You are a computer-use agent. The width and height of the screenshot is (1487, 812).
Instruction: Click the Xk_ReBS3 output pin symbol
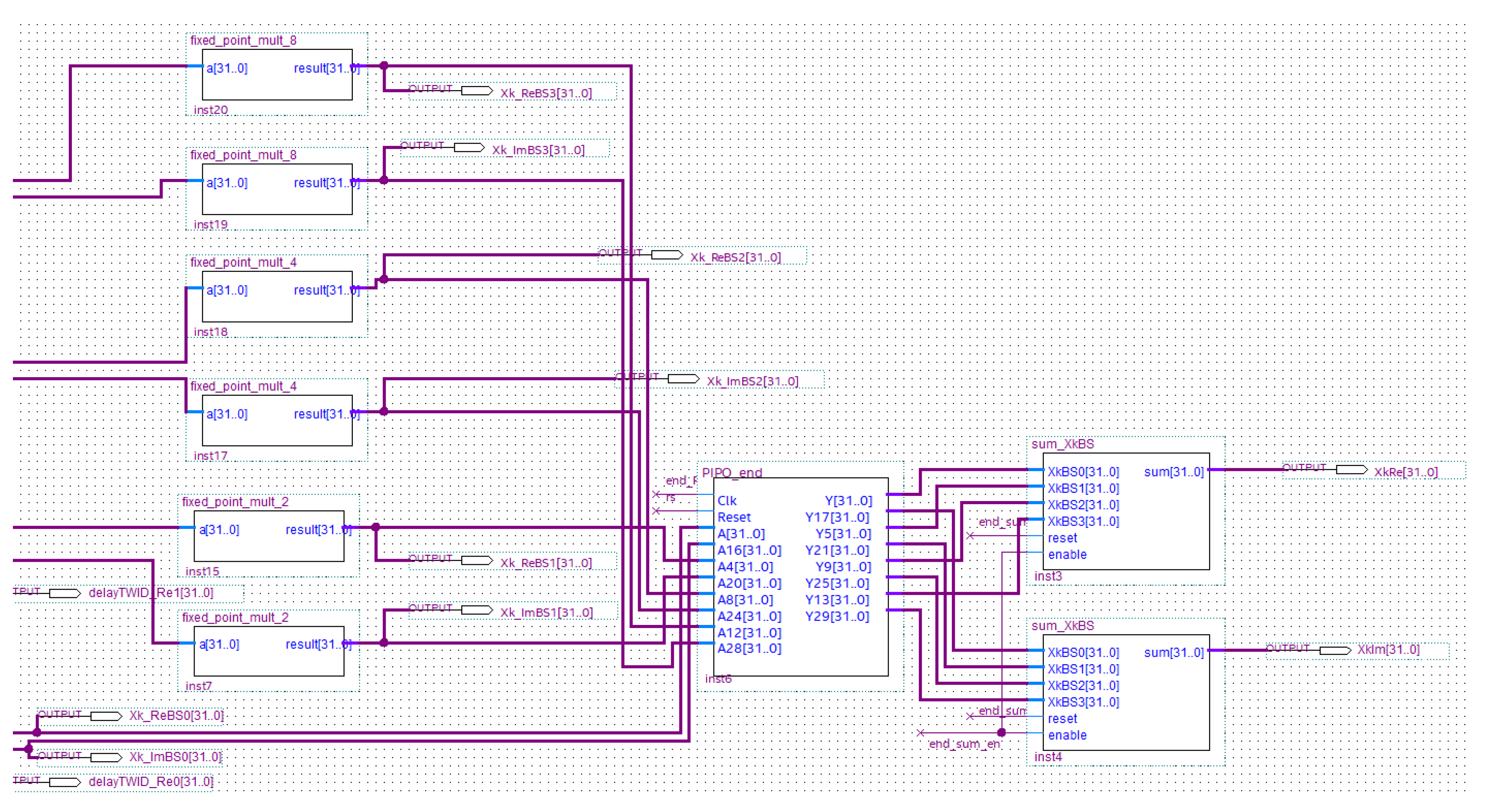coord(477,91)
